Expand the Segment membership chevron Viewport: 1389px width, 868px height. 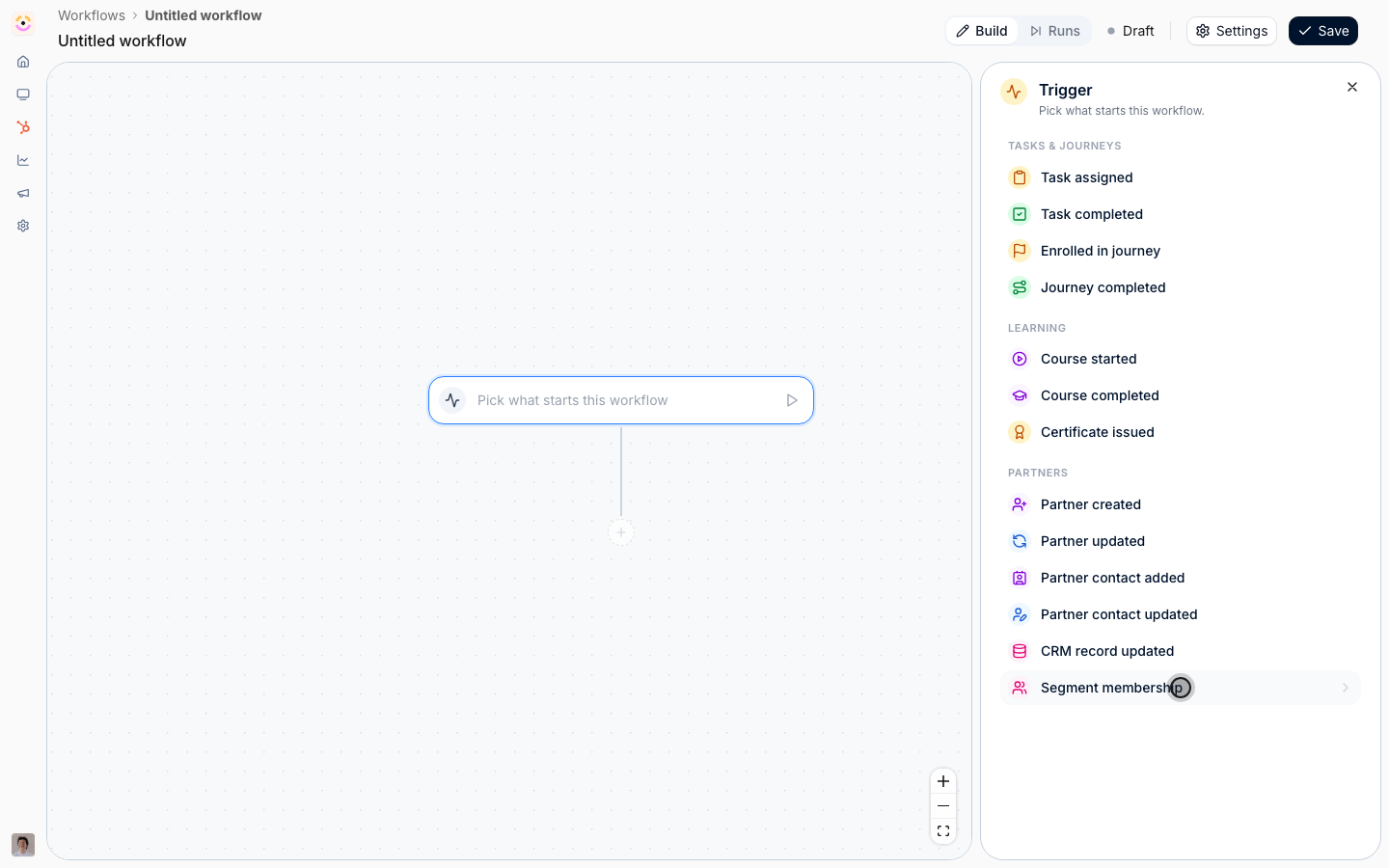coord(1346,688)
